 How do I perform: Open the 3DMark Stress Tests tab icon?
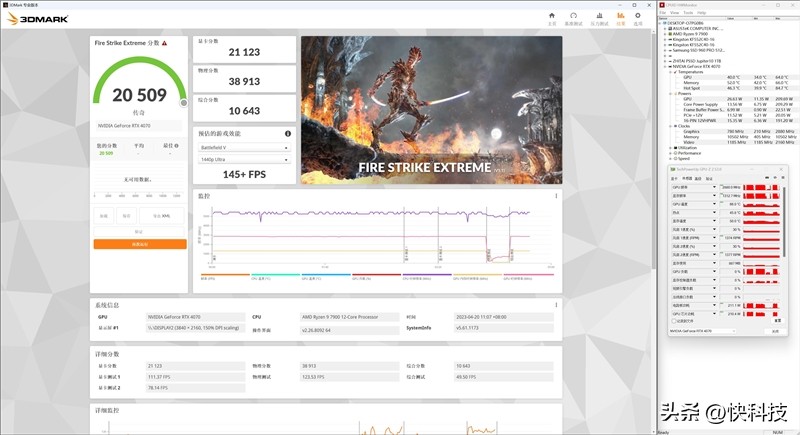point(599,16)
